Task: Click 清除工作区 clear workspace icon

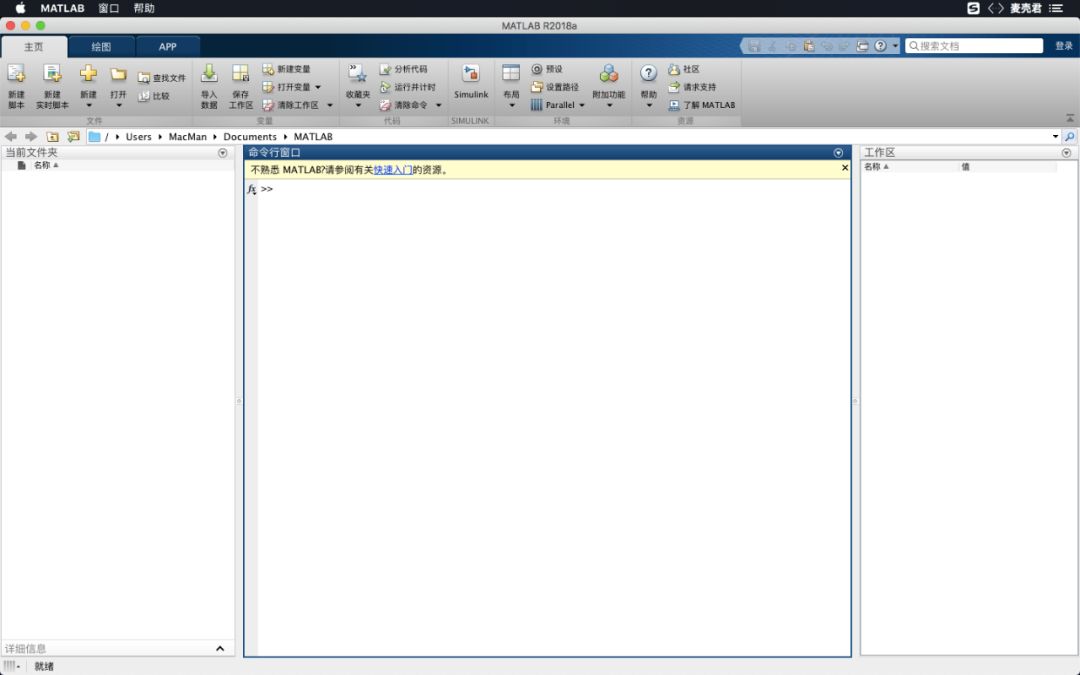Action: tap(268, 105)
